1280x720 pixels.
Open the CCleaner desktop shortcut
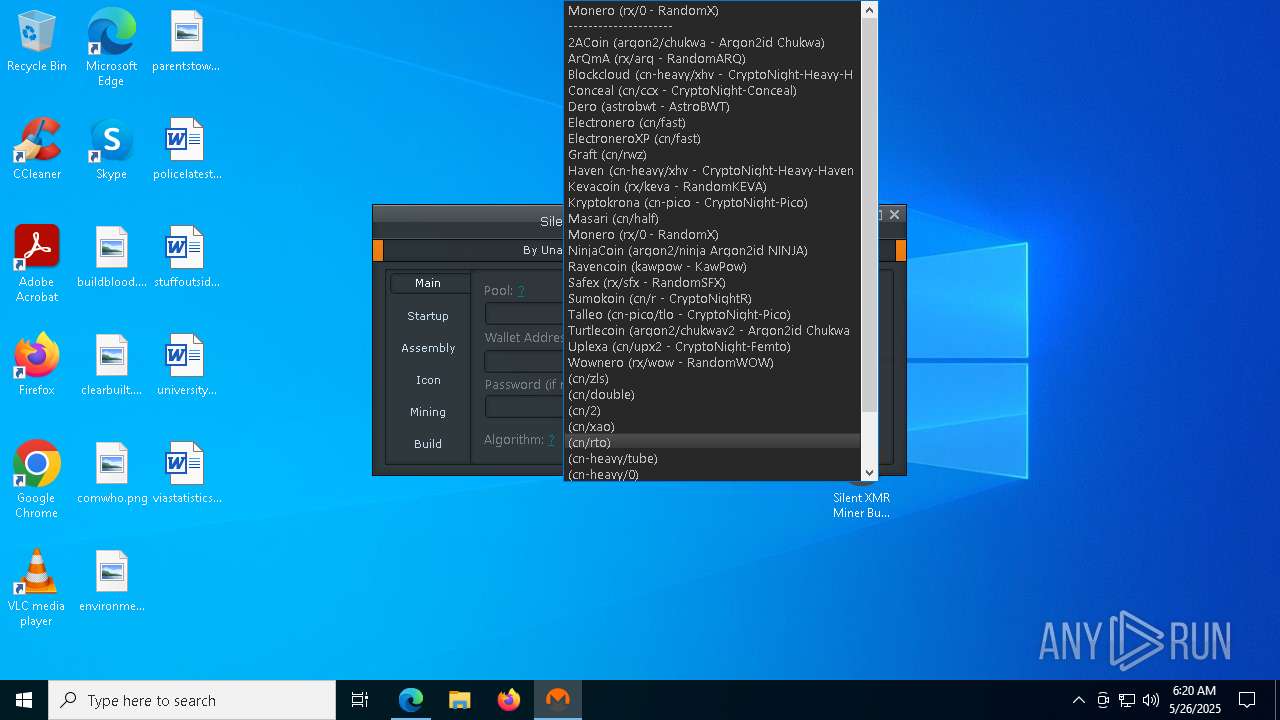click(37, 150)
